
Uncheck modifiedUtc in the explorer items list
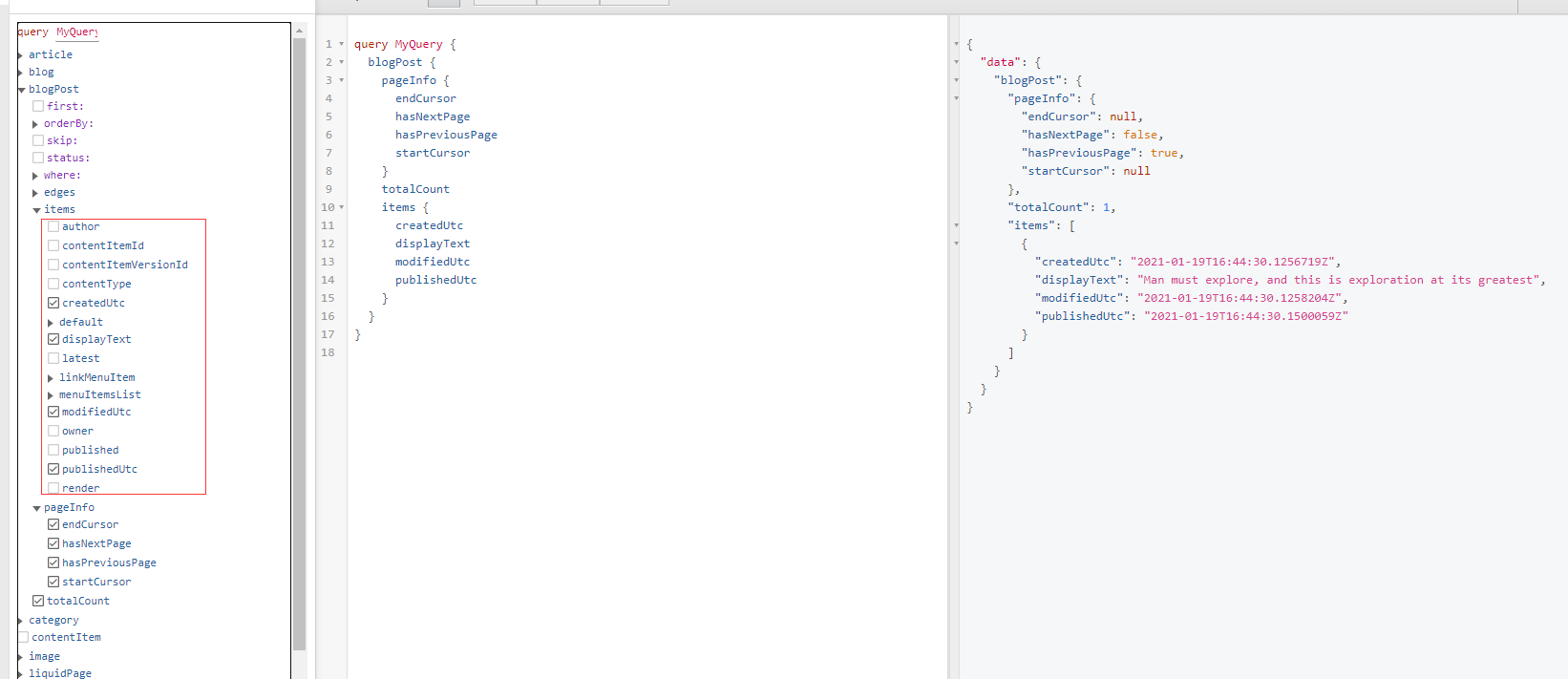point(53,412)
